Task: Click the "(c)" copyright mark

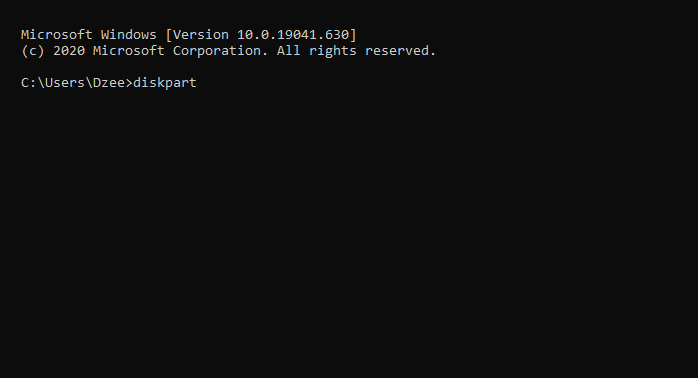Action: point(33,51)
